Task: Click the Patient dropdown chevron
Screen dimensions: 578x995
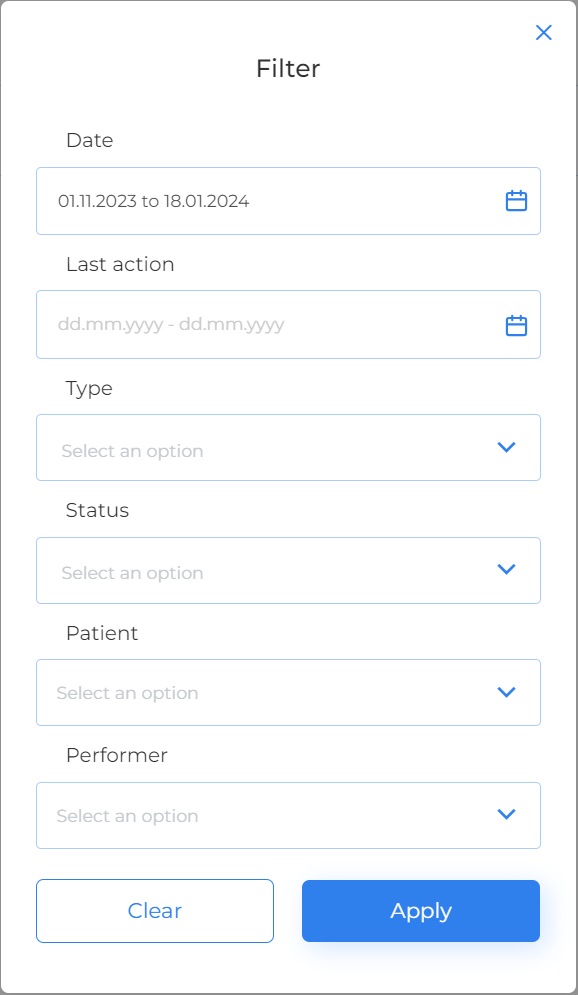Action: tap(507, 692)
